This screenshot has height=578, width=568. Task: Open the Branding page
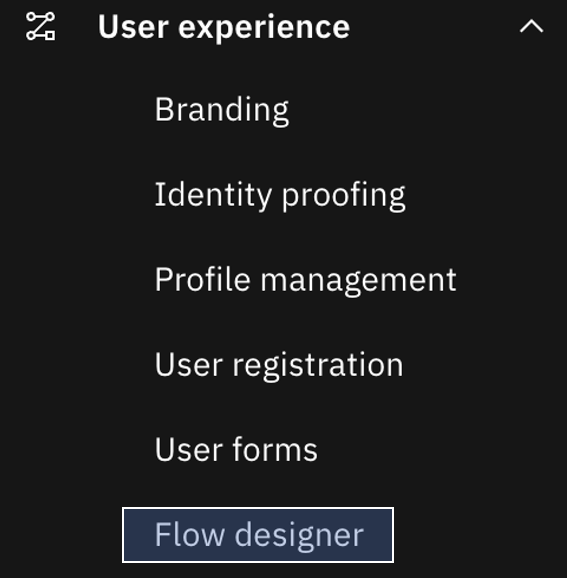pos(222,109)
